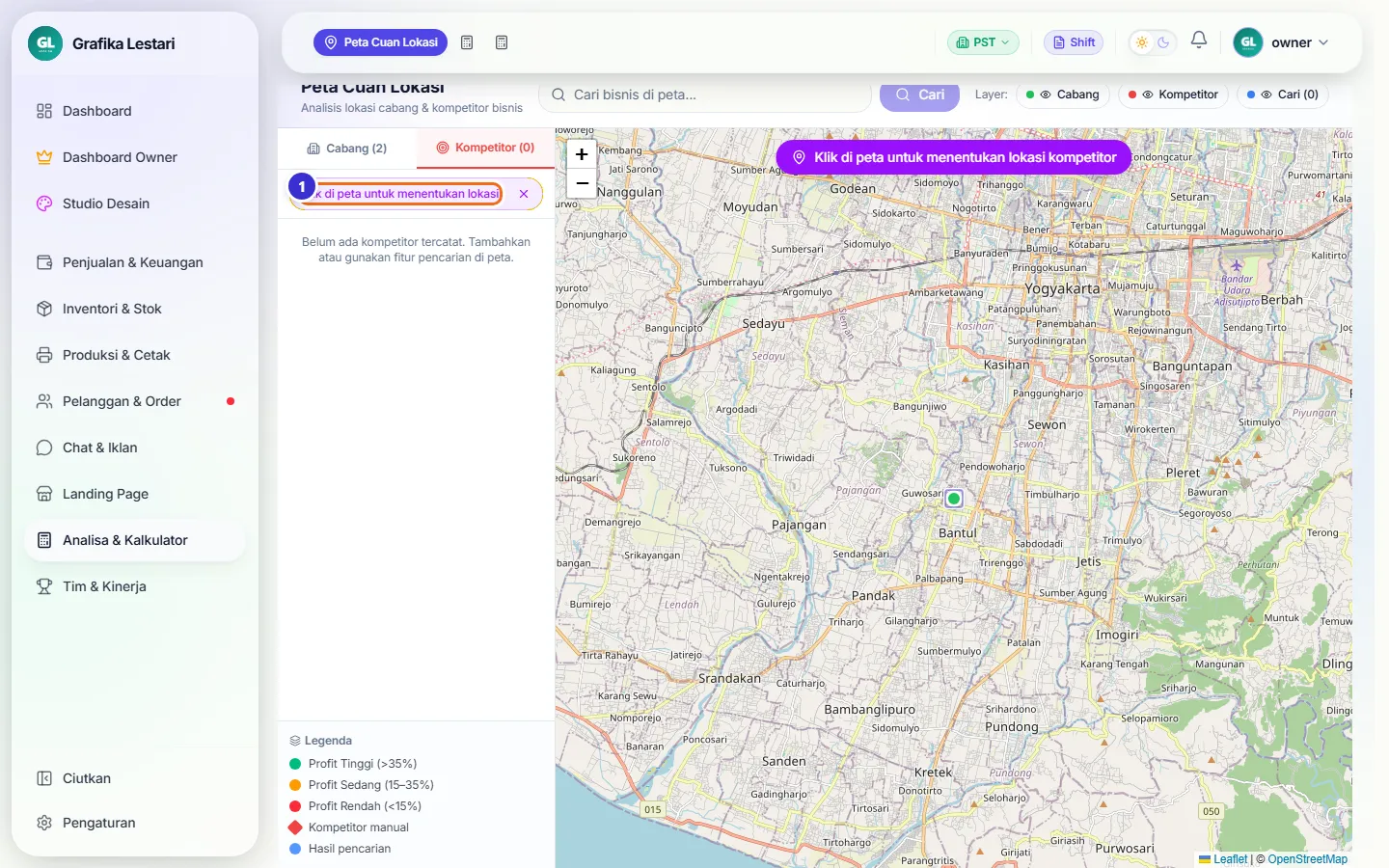Switch to dark mode with moon icon

click(x=1163, y=42)
